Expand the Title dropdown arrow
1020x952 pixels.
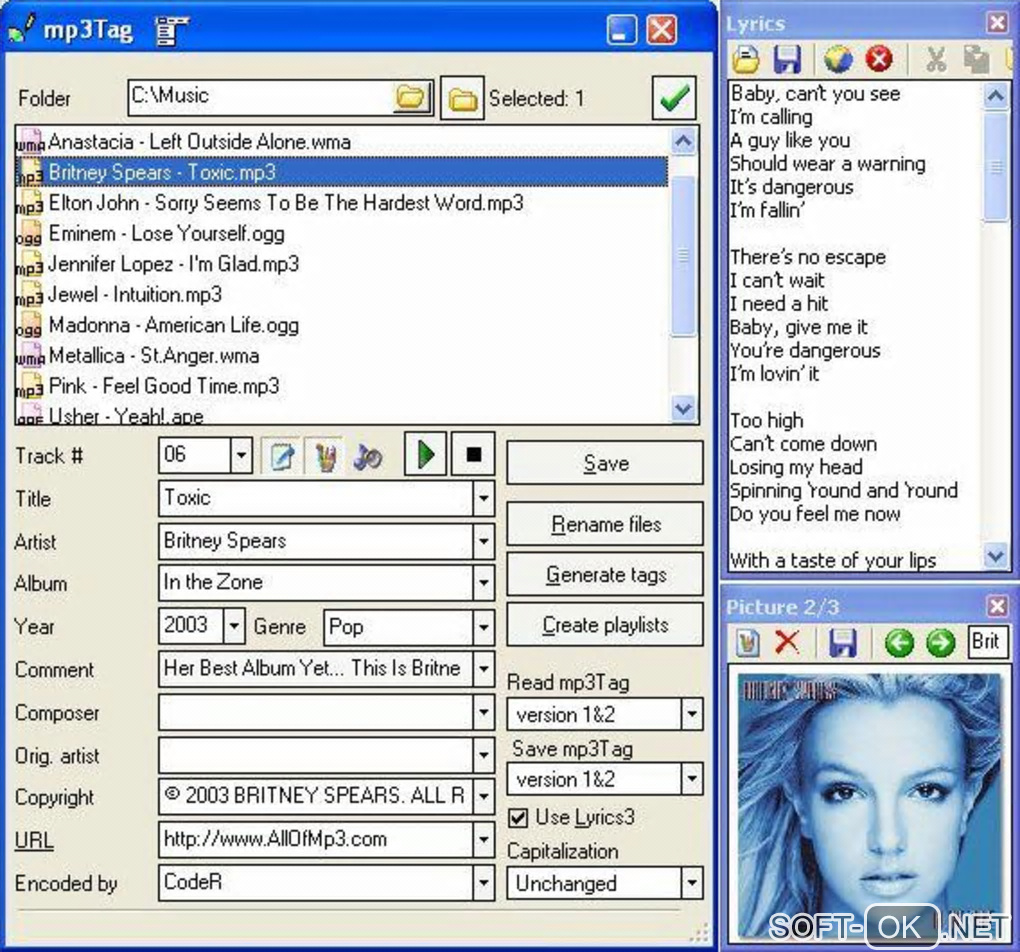483,498
